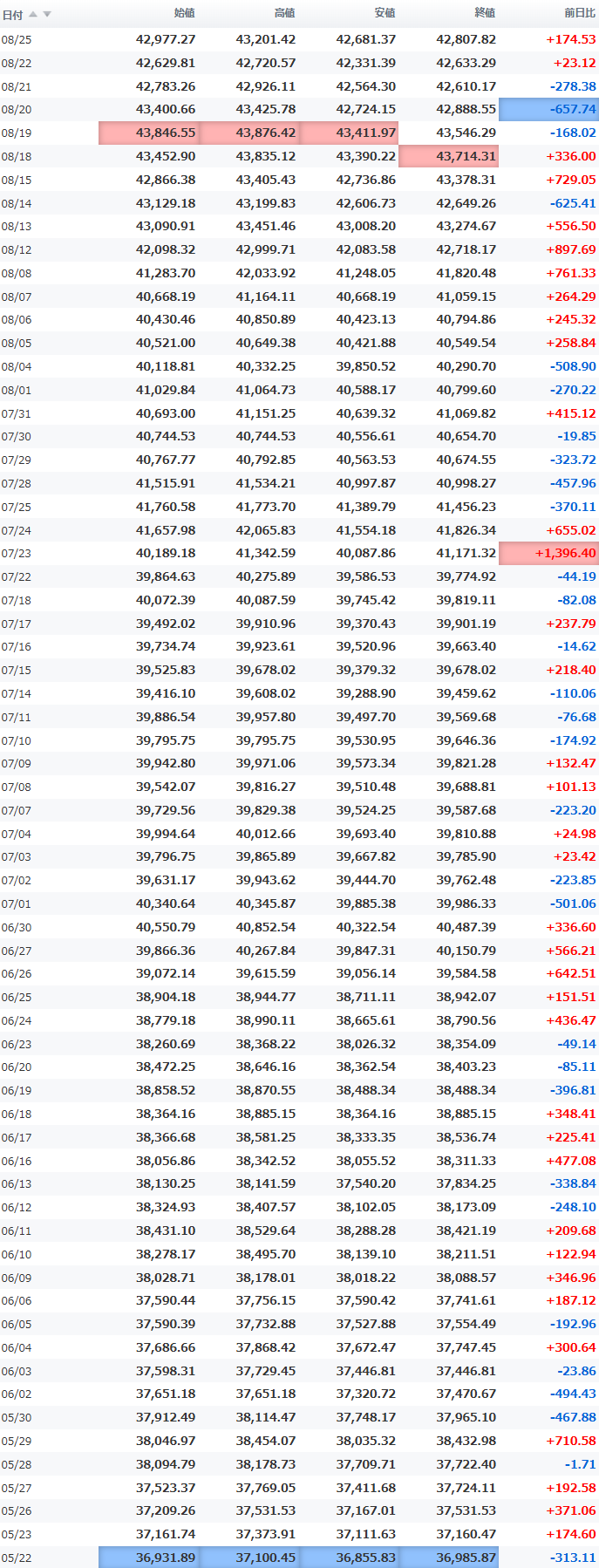Select the opening price 42,977.27
Screen dimensions: 599x1568
tap(166, 40)
